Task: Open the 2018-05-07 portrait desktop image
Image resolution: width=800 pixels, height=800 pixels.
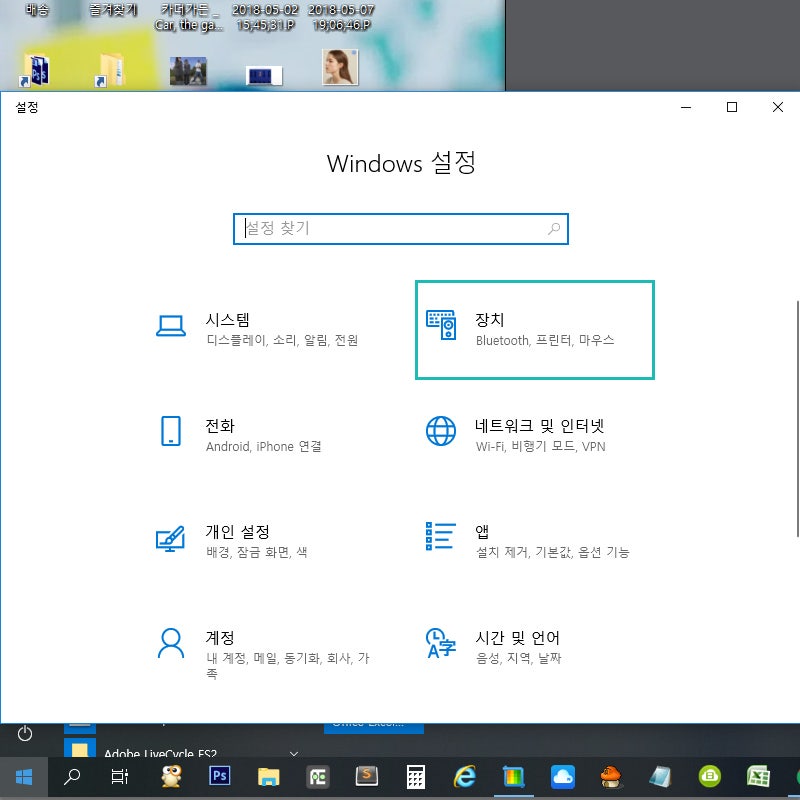Action: point(340,67)
